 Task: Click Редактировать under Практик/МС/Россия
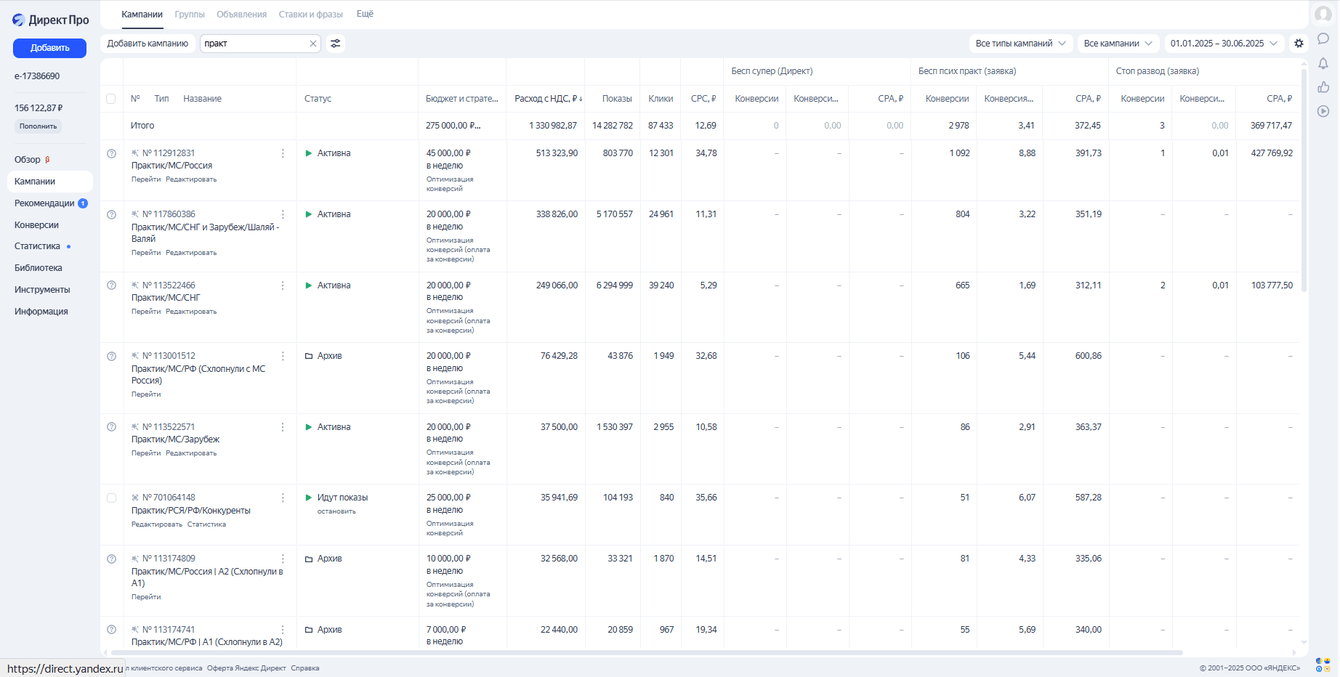point(191,180)
